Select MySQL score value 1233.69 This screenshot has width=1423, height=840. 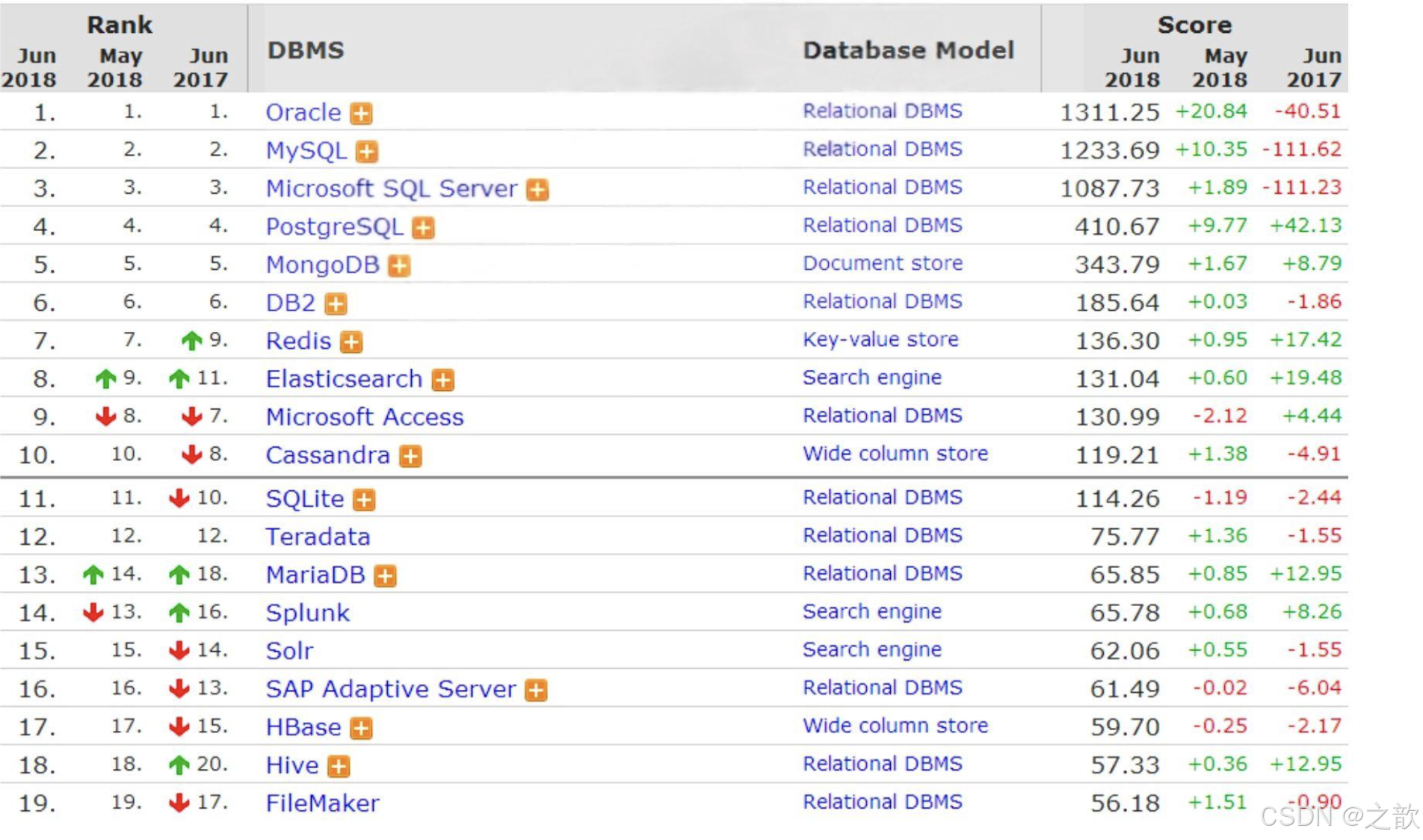point(1110,151)
